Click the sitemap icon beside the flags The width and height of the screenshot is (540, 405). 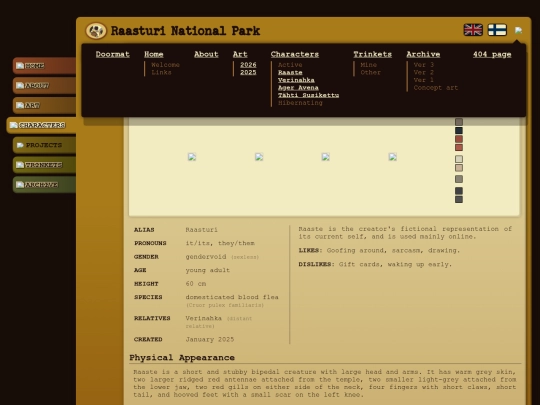[518, 30]
